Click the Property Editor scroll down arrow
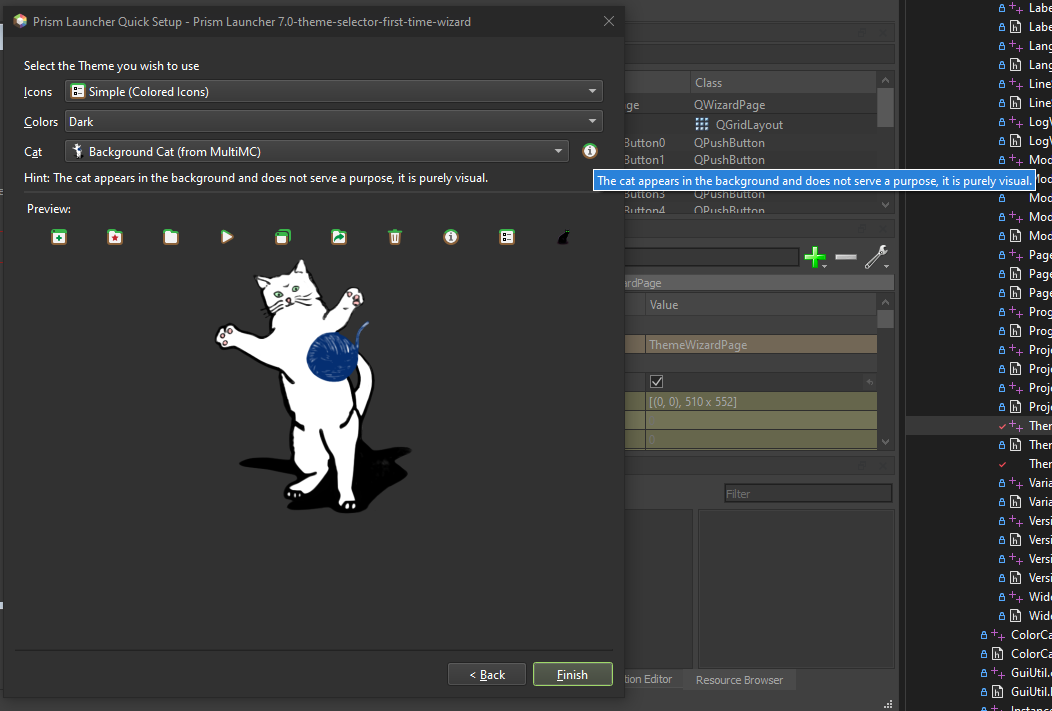1052x711 pixels. [x=886, y=442]
